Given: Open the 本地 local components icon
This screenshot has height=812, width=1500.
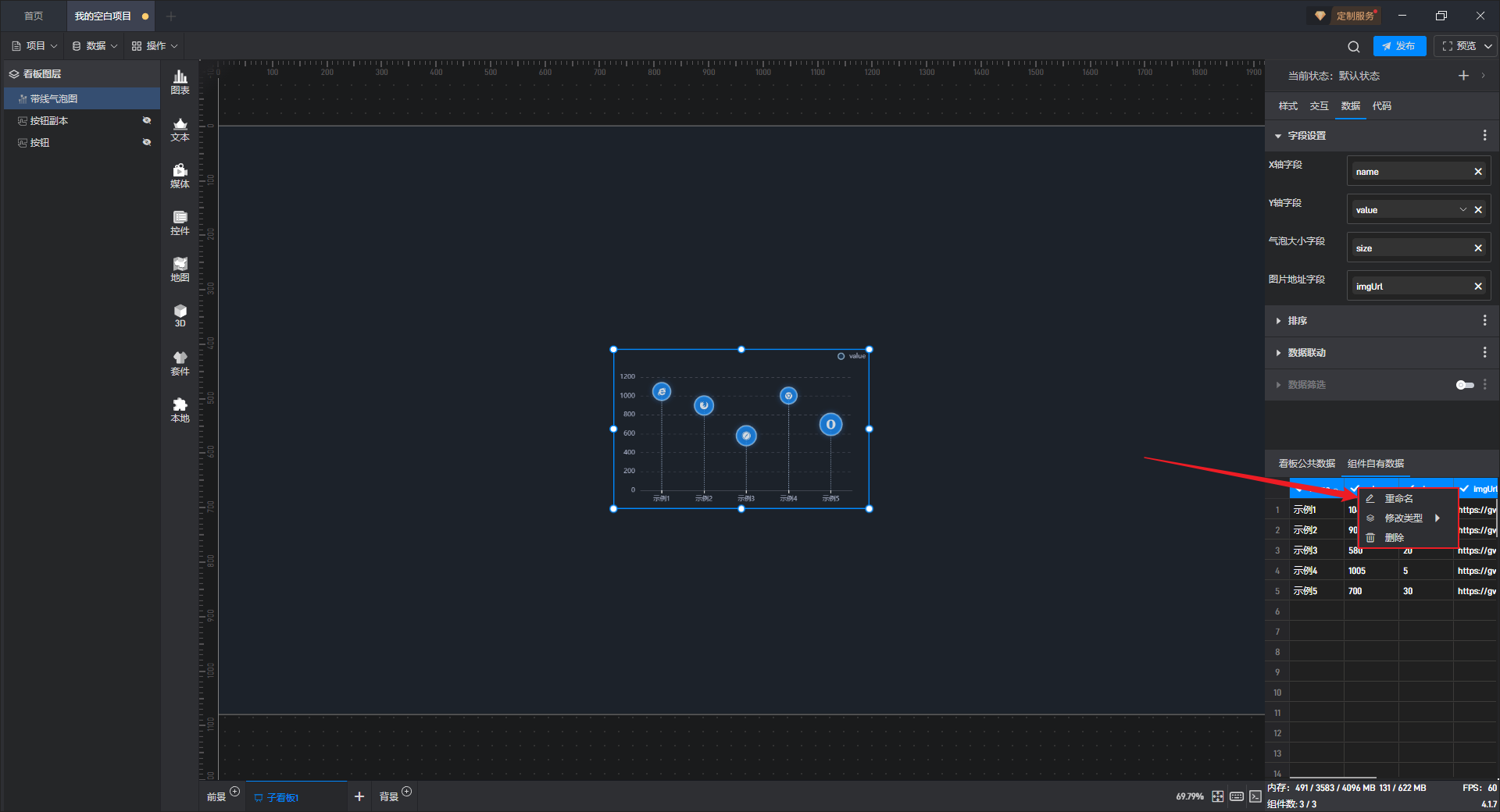Looking at the screenshot, I should (x=180, y=410).
